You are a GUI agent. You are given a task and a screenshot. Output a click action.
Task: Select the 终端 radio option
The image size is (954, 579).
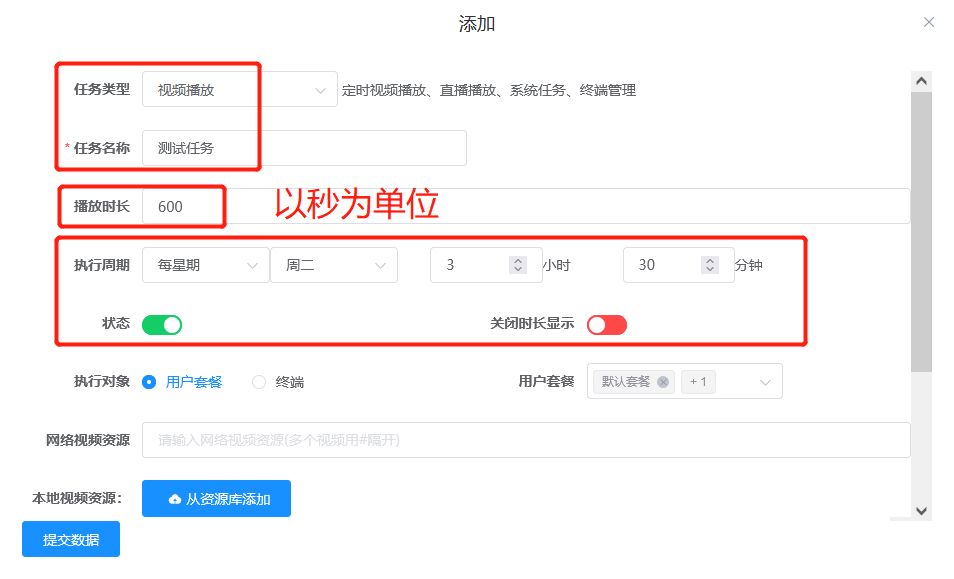[x=260, y=382]
